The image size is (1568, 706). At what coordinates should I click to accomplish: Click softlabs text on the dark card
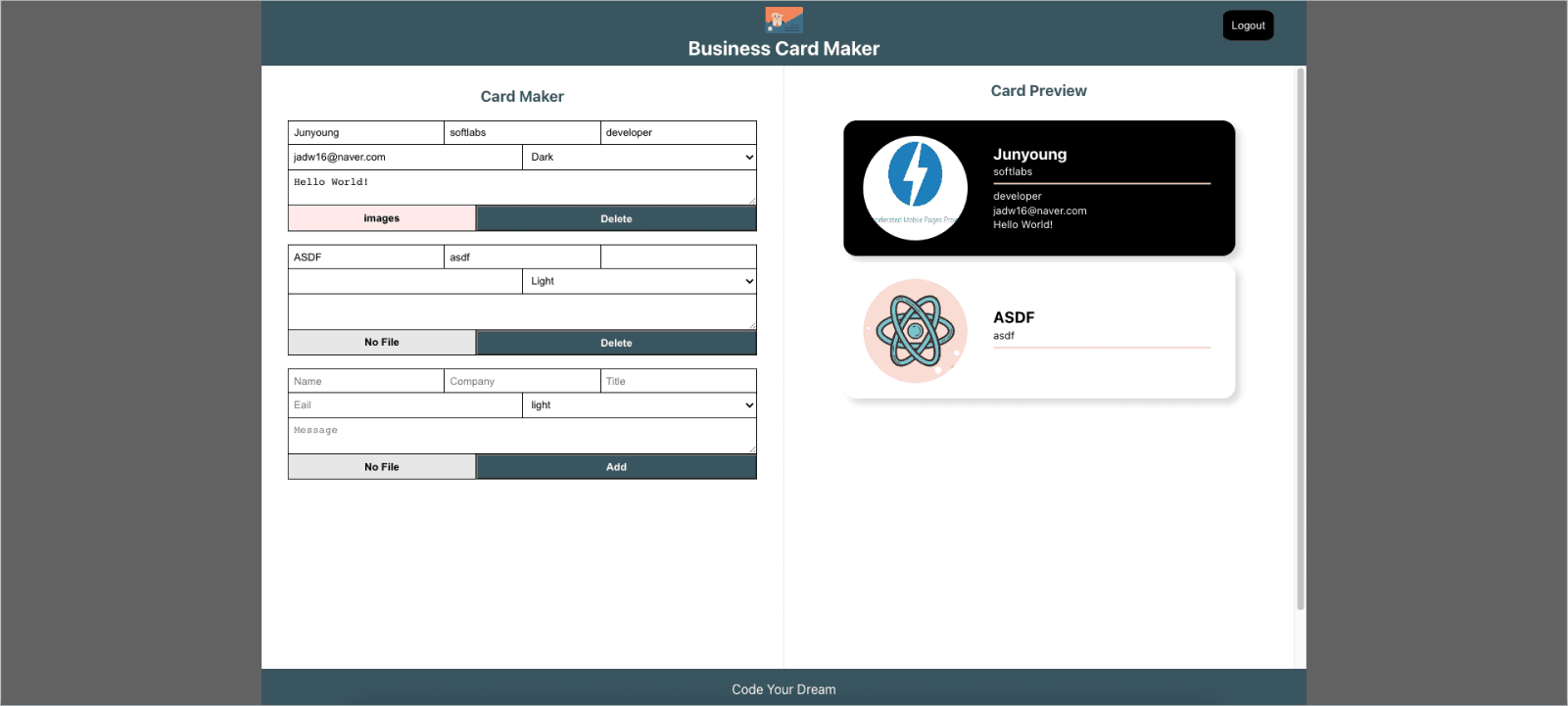click(x=1013, y=171)
